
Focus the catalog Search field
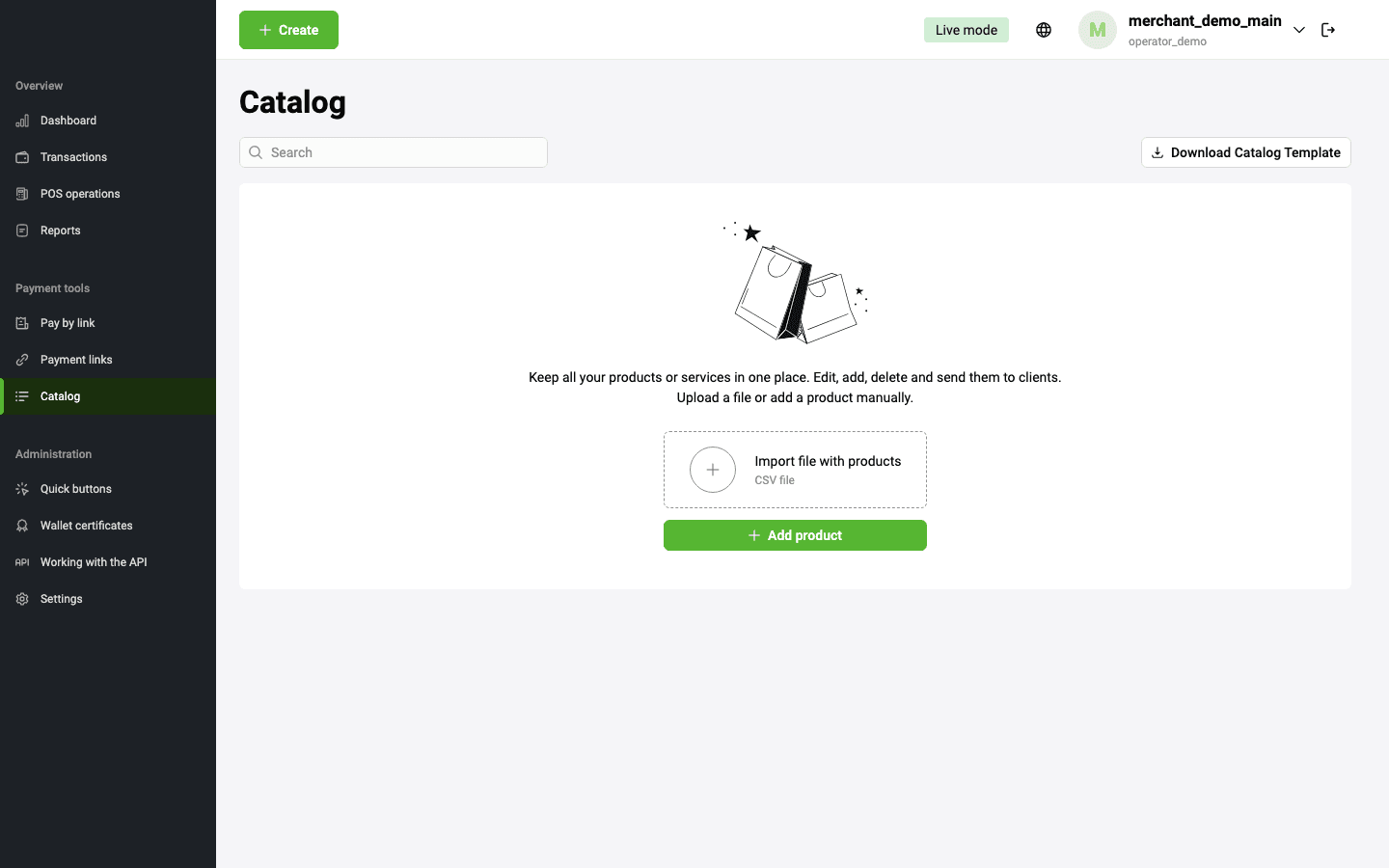(x=394, y=152)
